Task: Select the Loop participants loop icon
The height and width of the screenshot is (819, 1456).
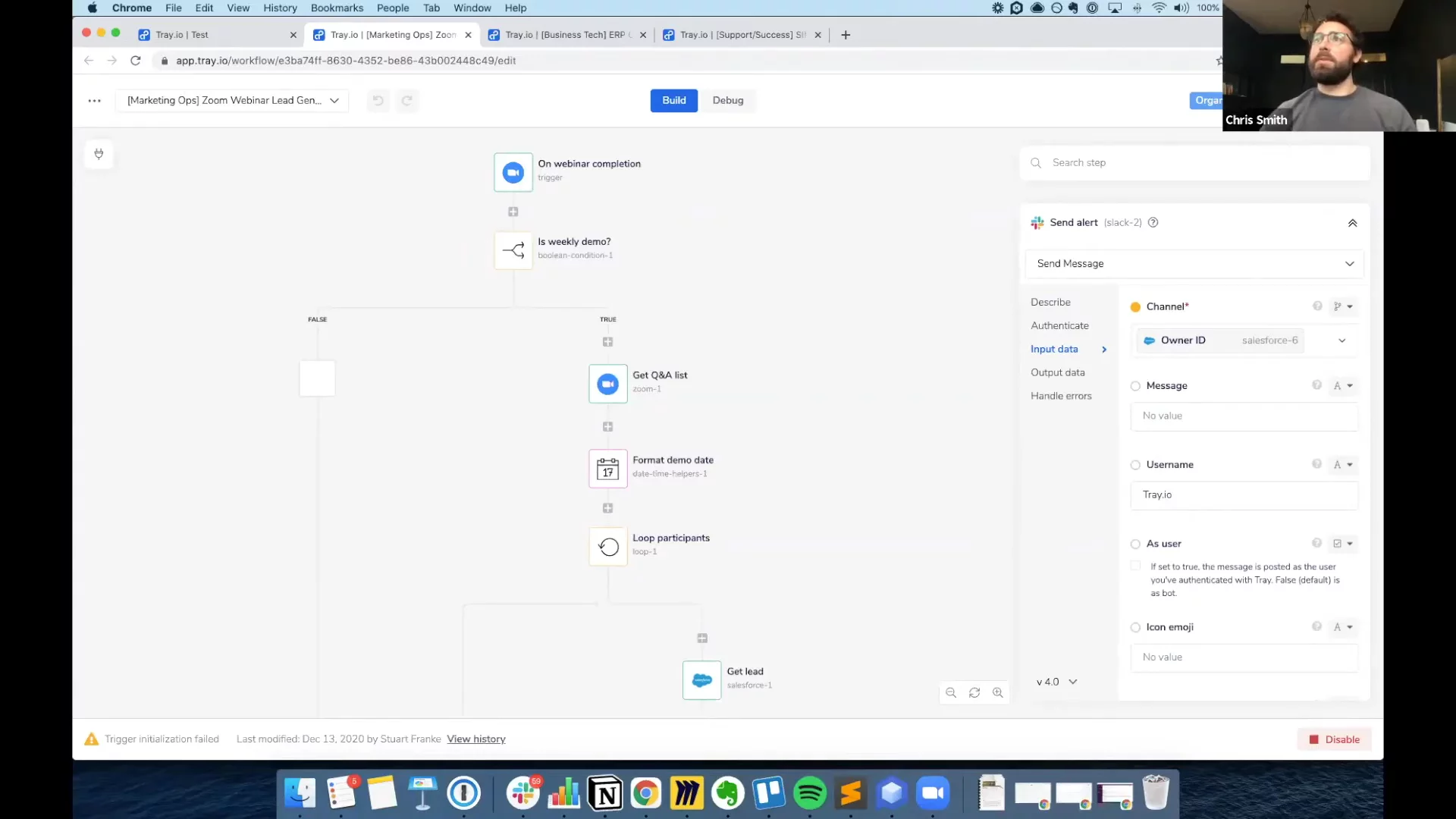Action: pyautogui.click(x=607, y=547)
